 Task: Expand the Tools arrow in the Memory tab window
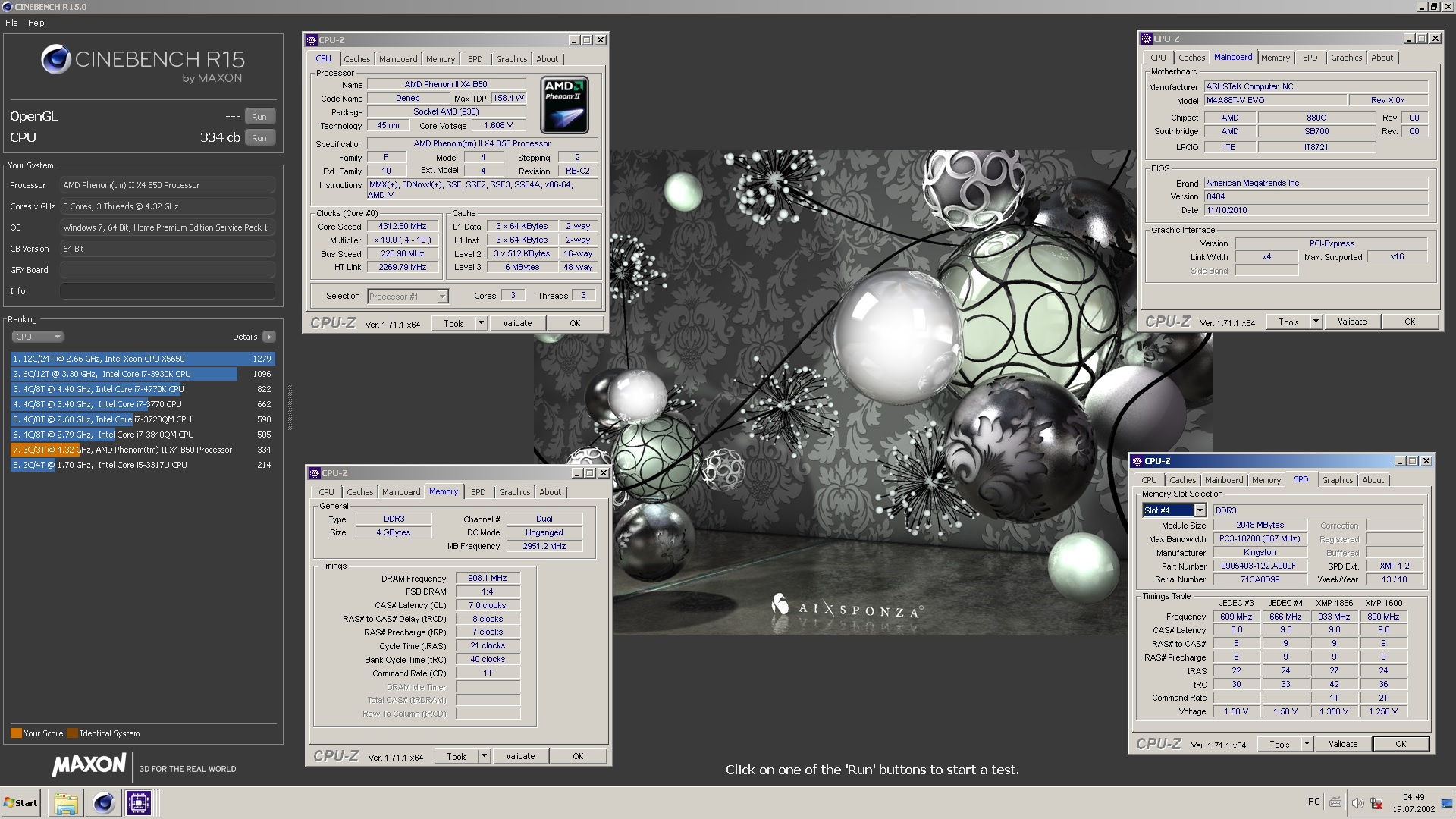click(484, 756)
